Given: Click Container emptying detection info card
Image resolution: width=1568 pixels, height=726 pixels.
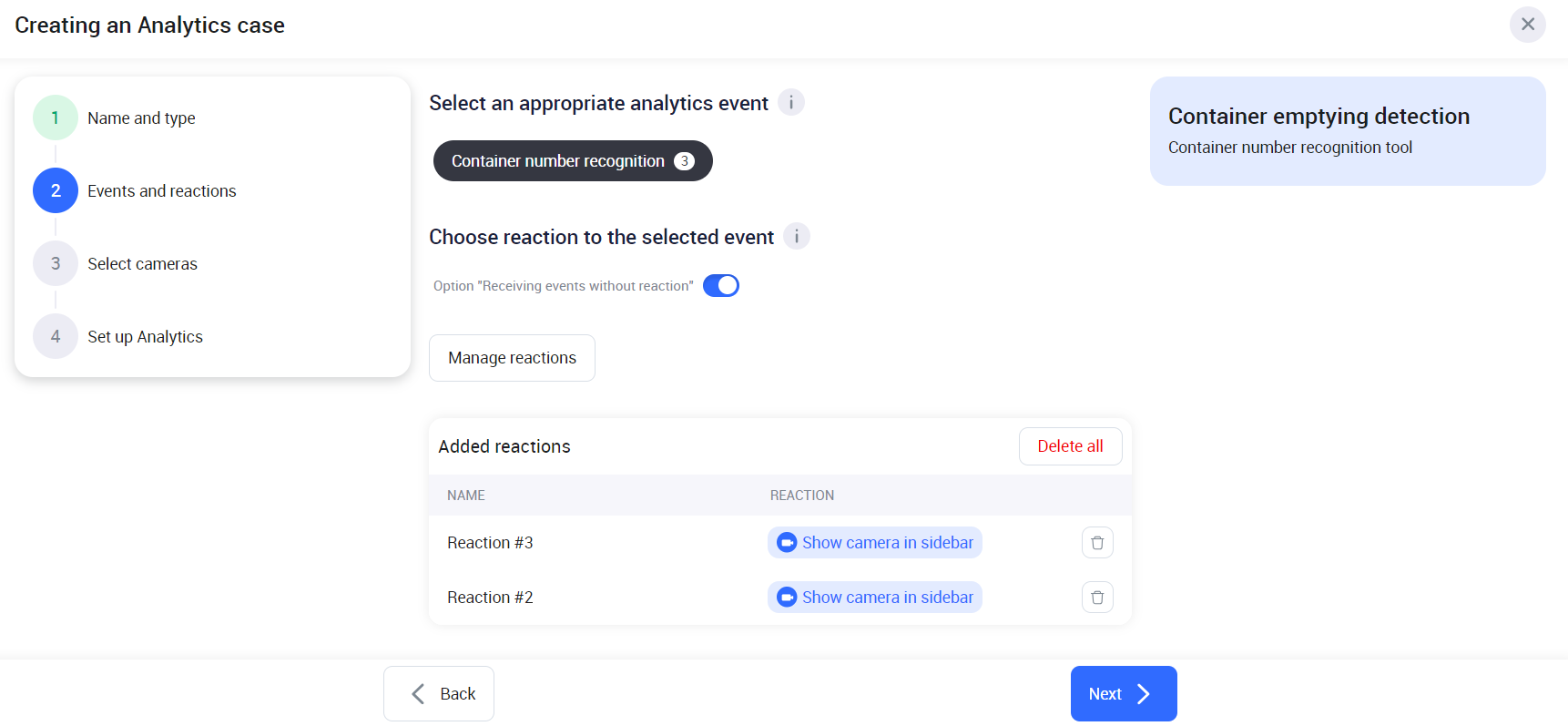Looking at the screenshot, I should [1347, 131].
